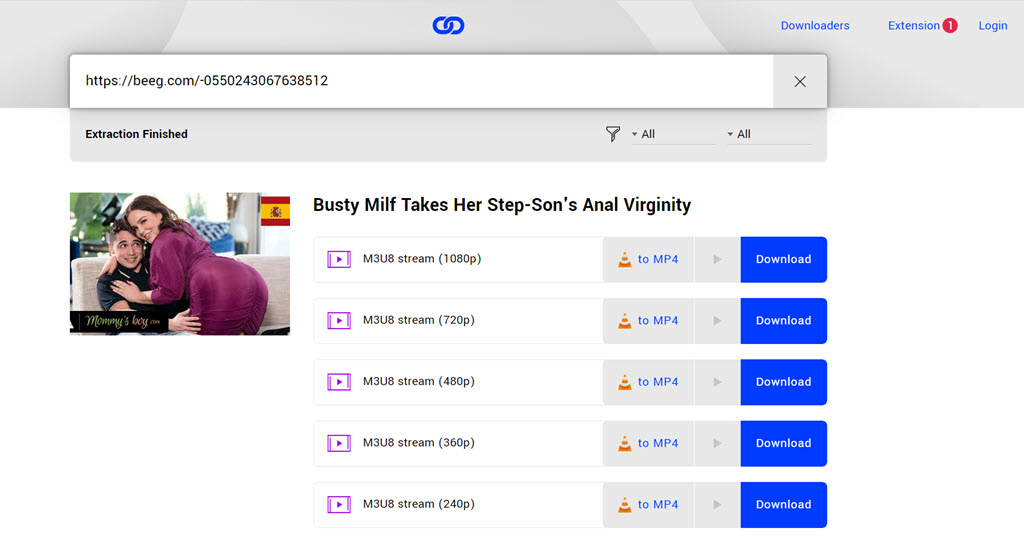Viewport: 1024px width, 539px height.
Task: Play the 240p stream preview
Action: click(717, 504)
